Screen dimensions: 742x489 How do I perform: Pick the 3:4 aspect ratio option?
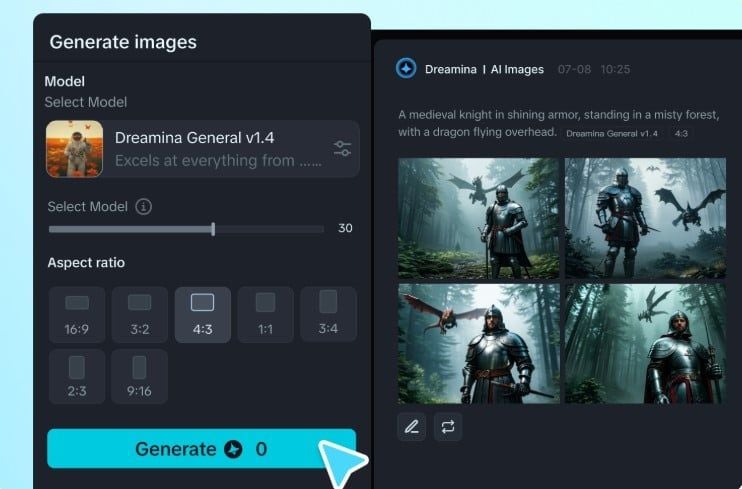[x=328, y=315]
